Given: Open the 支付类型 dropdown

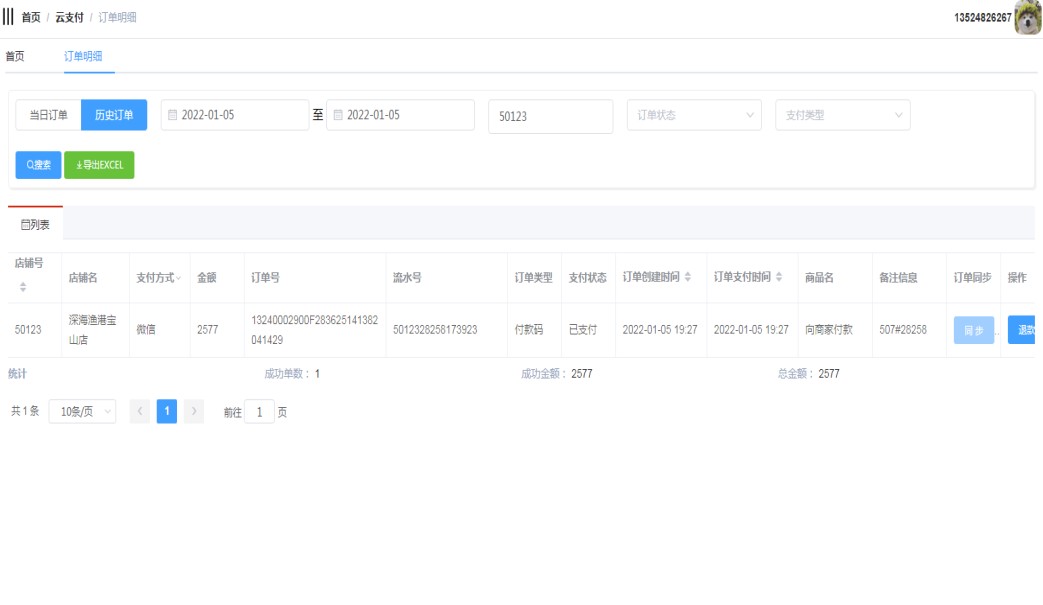Looking at the screenshot, I should (842, 115).
